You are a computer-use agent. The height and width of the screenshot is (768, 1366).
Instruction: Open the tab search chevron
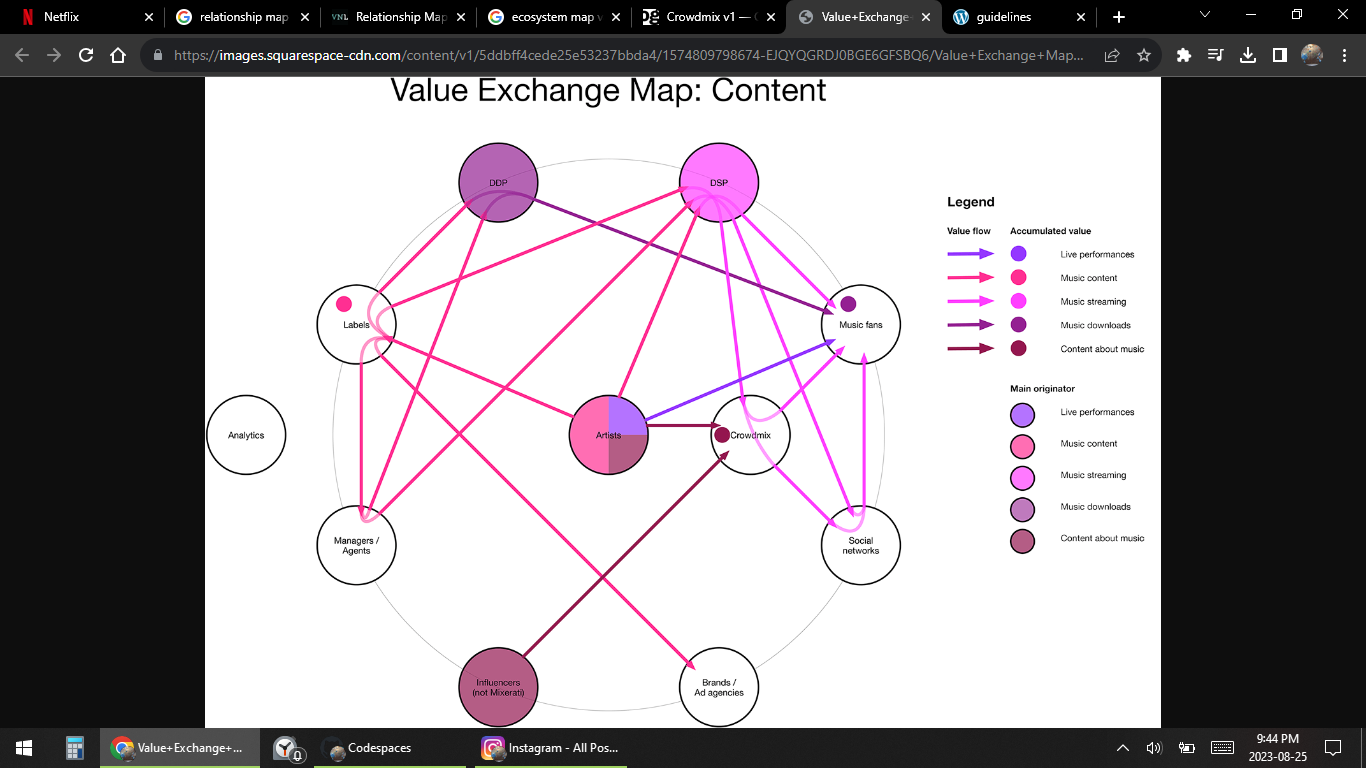[1205, 15]
